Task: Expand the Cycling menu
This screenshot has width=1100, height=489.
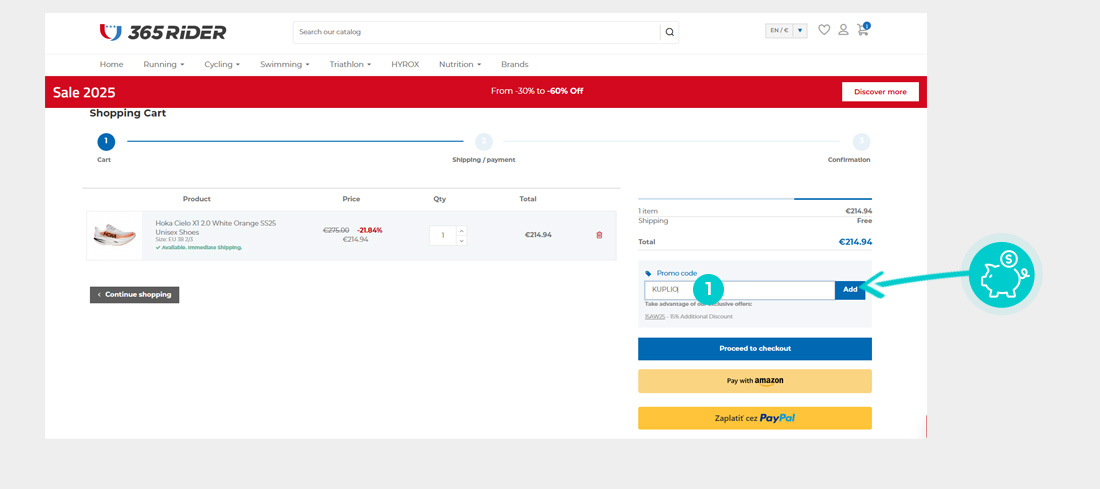Action: click(x=222, y=64)
